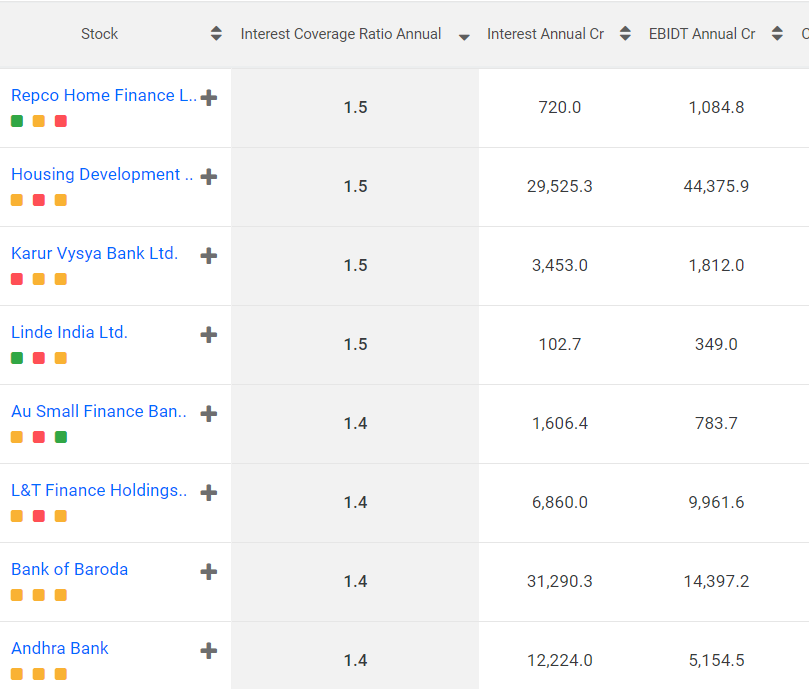This screenshot has height=689, width=809.
Task: Click Stock column header label
Action: pos(100,34)
